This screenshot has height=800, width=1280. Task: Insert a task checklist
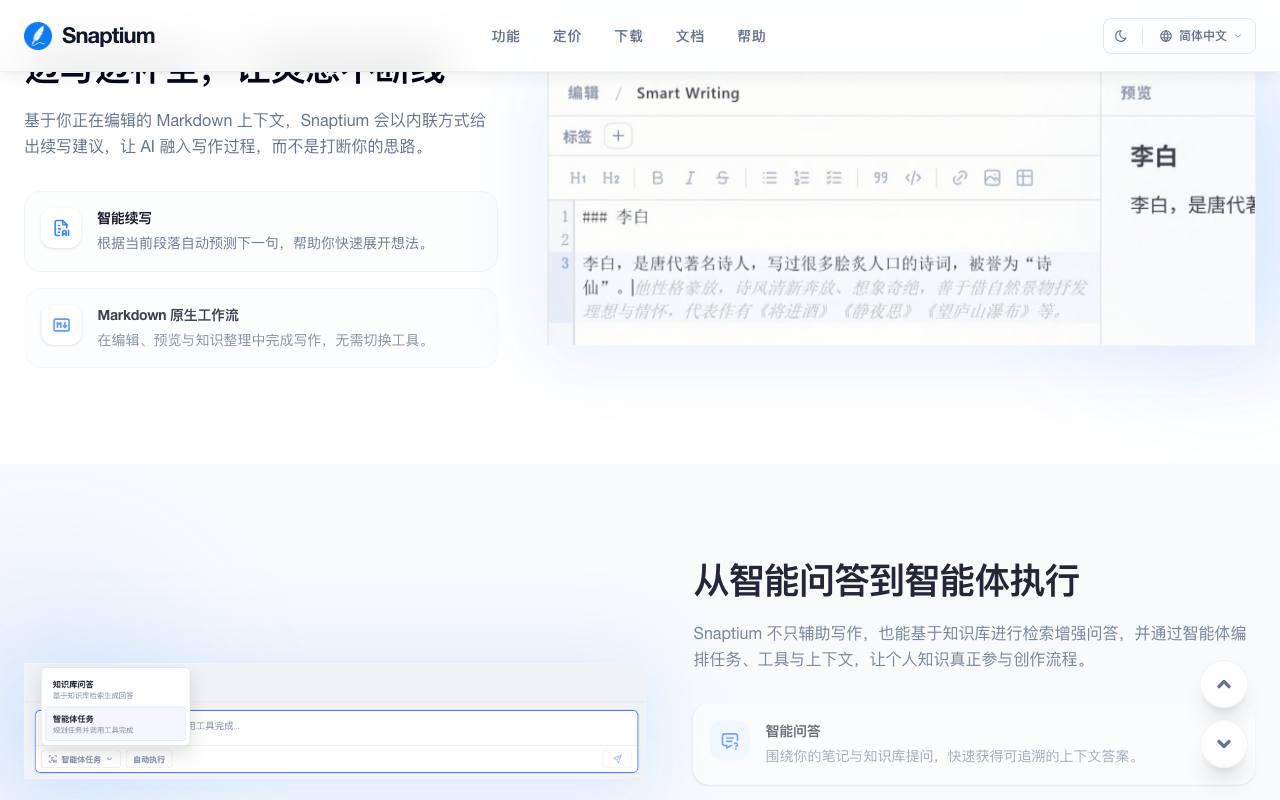point(834,178)
